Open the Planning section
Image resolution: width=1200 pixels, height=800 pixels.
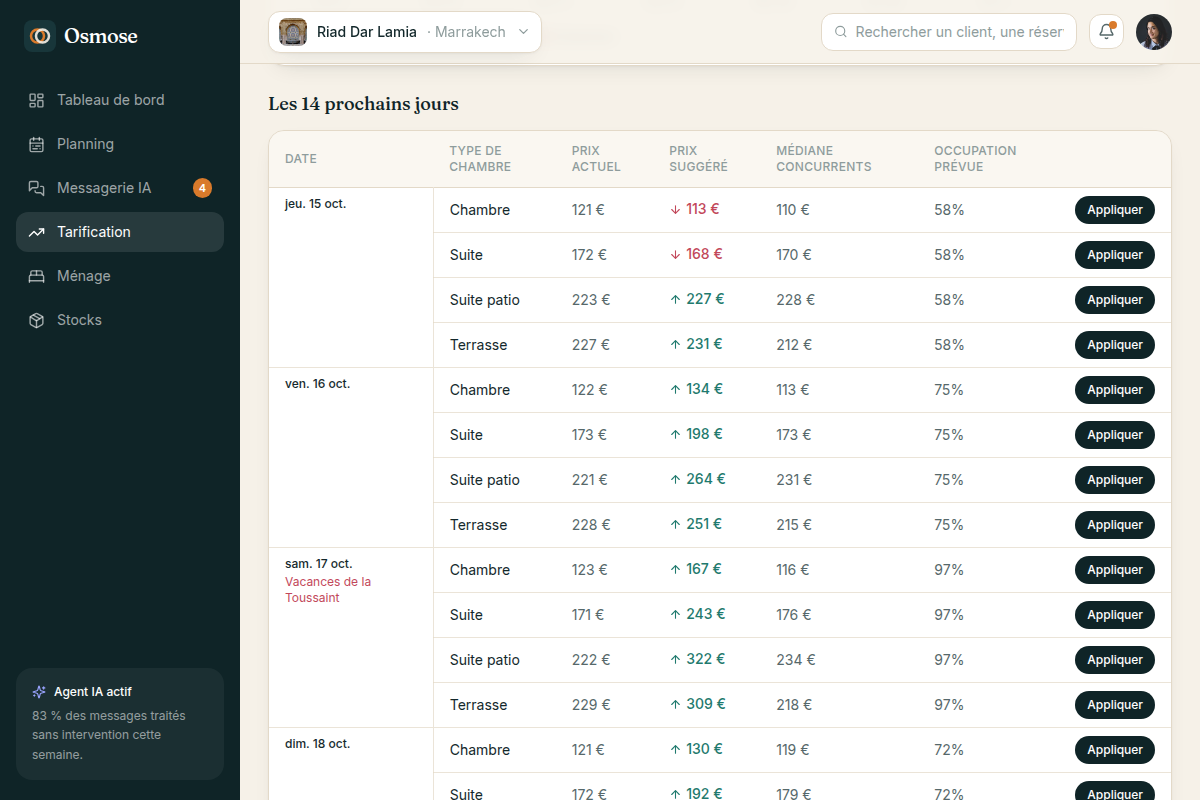coord(120,144)
